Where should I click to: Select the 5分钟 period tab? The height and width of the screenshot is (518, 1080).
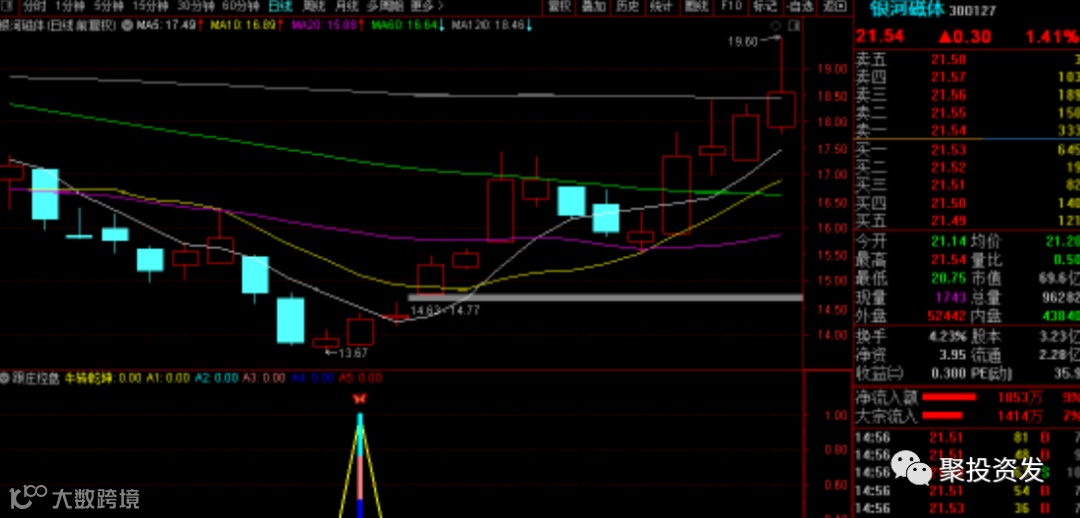(x=110, y=6)
